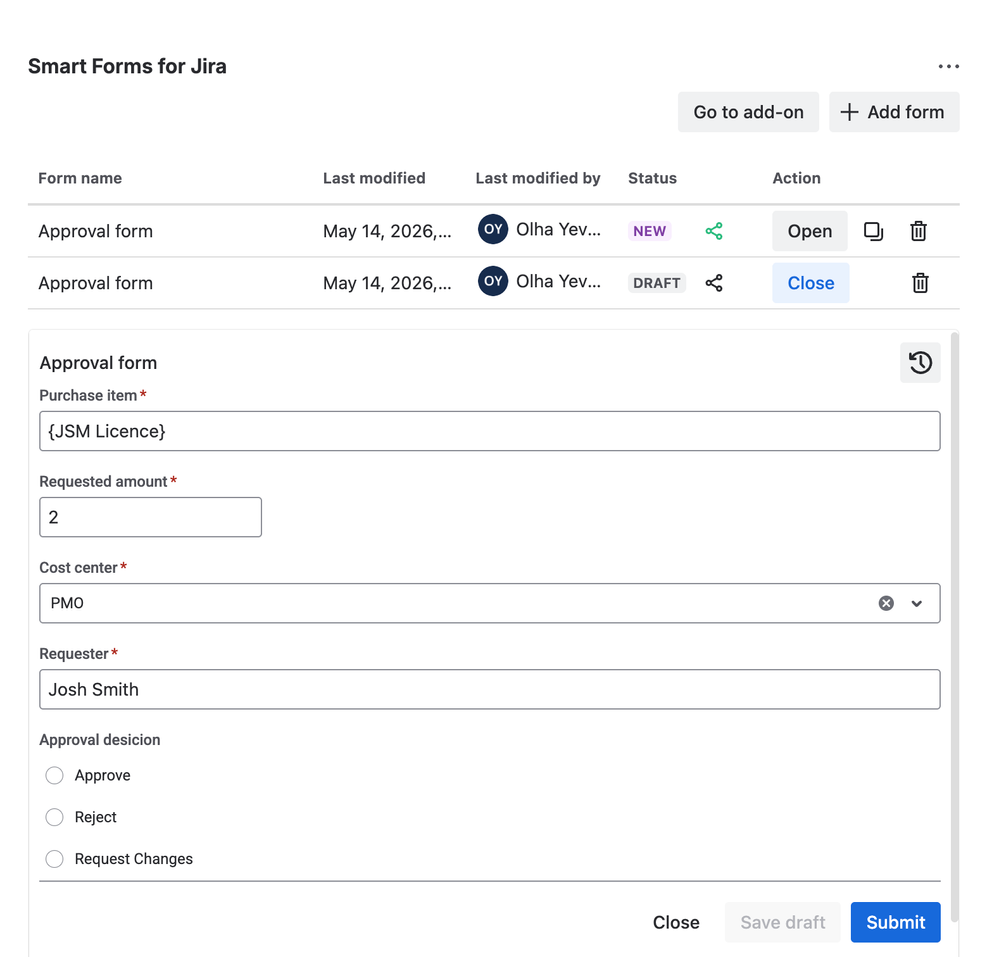The width and height of the screenshot is (999, 957).
Task: Click the Last modified by column header
Action: coord(538,178)
